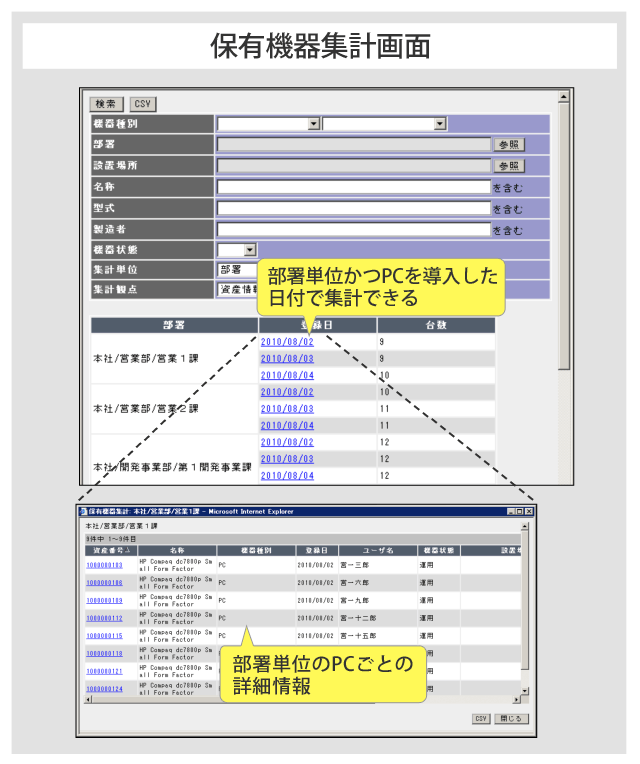This screenshot has width=640, height=764.
Task: Click ユーザ名 column header in detail popup
Action: [378, 551]
